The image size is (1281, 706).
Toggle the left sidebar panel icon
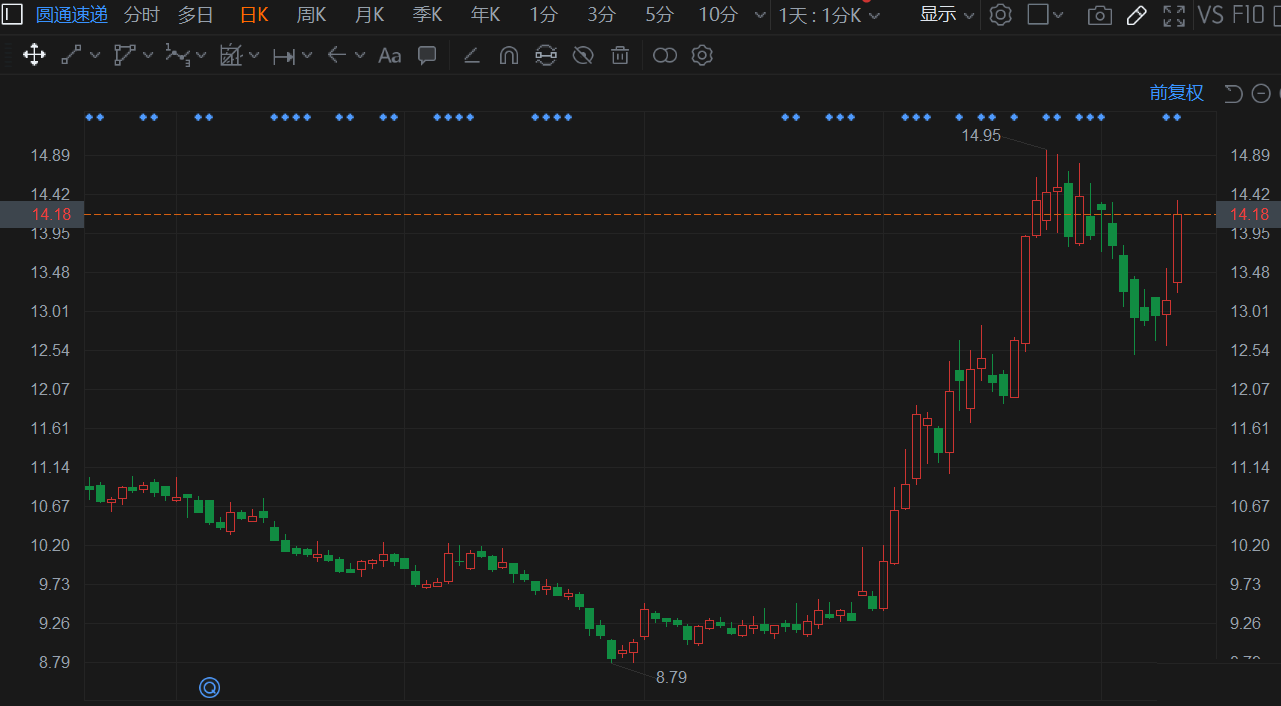(11, 15)
